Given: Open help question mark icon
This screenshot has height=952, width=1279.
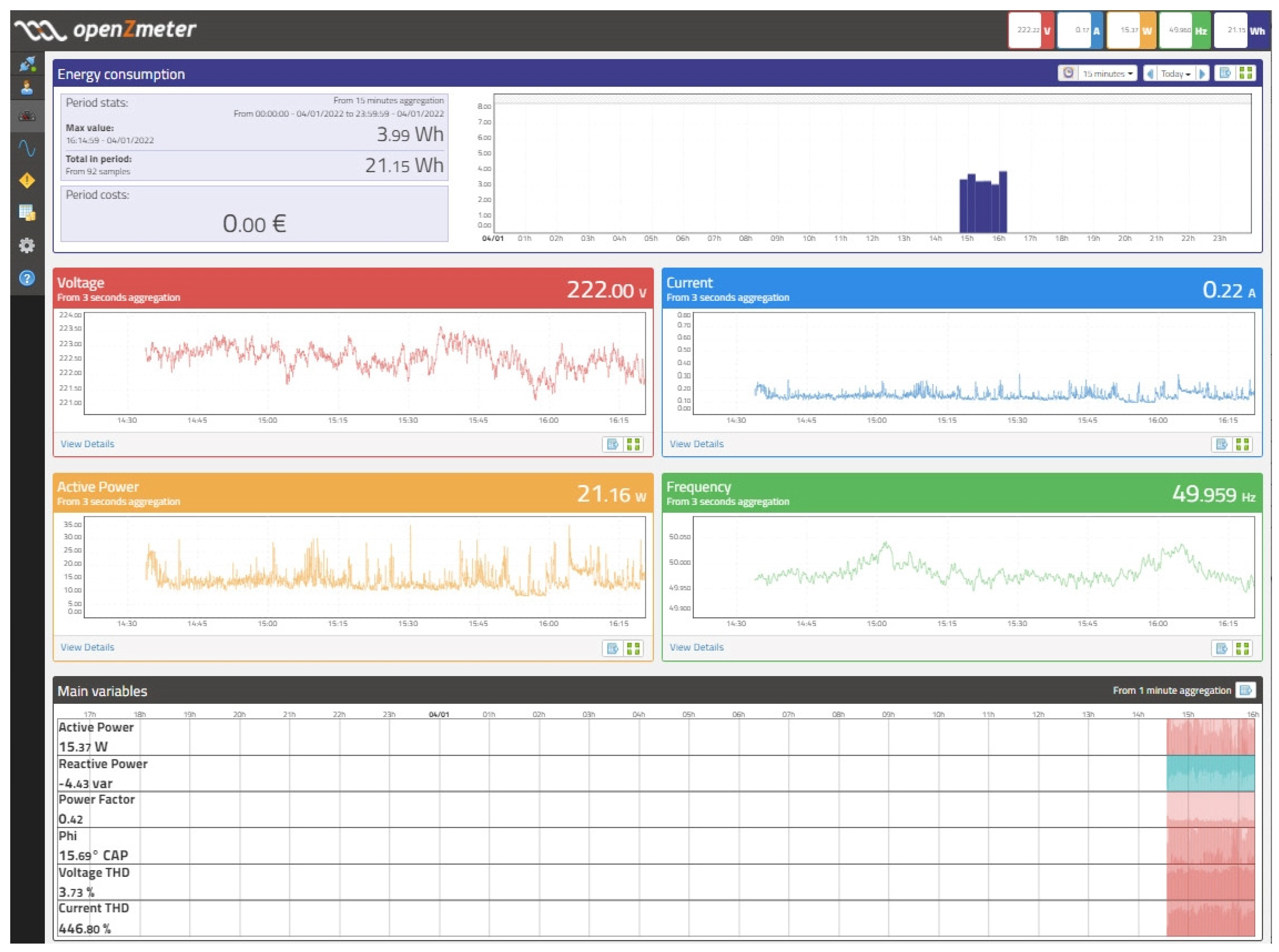Looking at the screenshot, I should (x=27, y=278).
